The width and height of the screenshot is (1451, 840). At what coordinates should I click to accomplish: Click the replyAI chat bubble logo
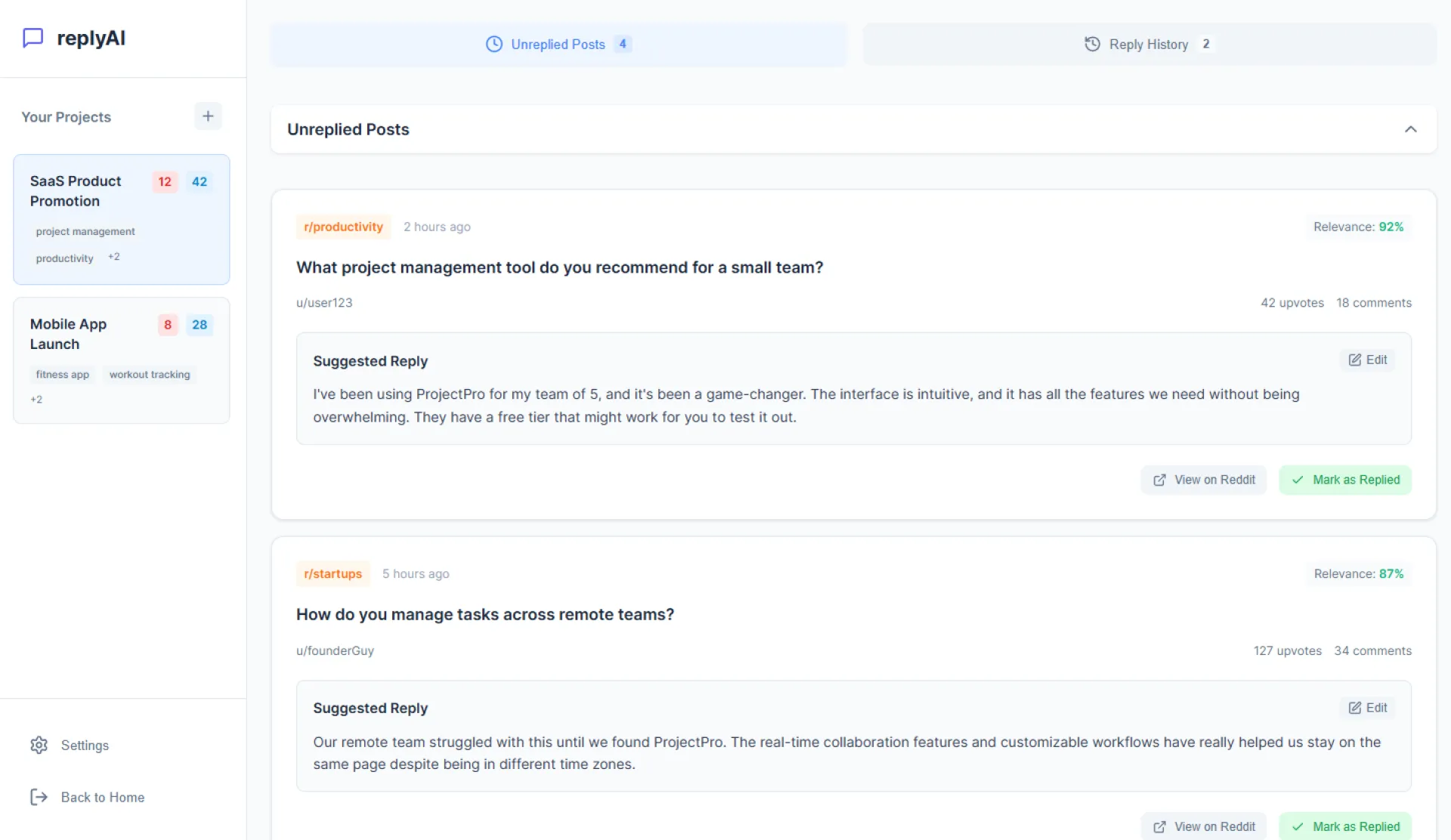coord(32,38)
